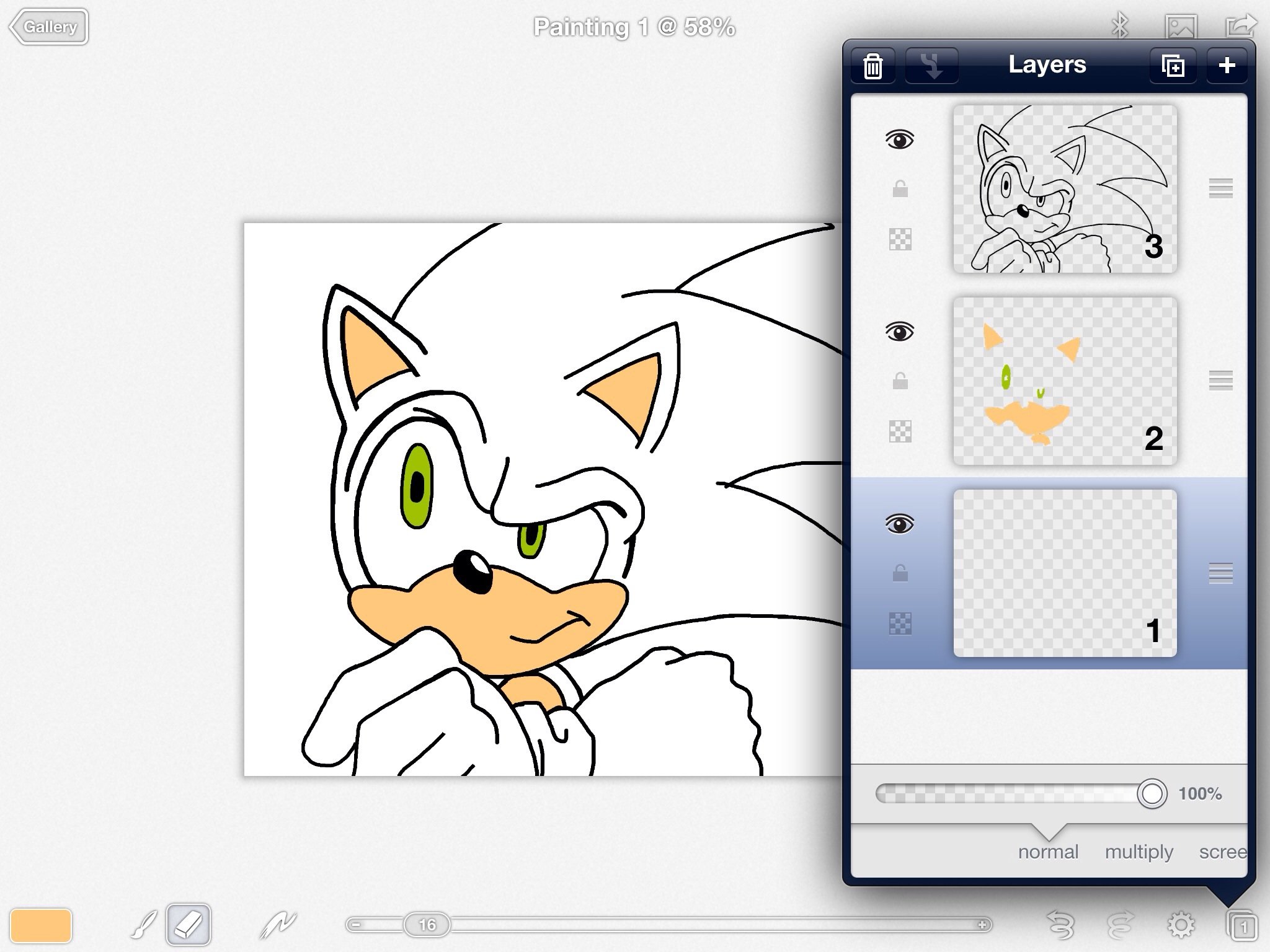Choose the normal blend mode
The image size is (1270, 952).
pos(1048,852)
